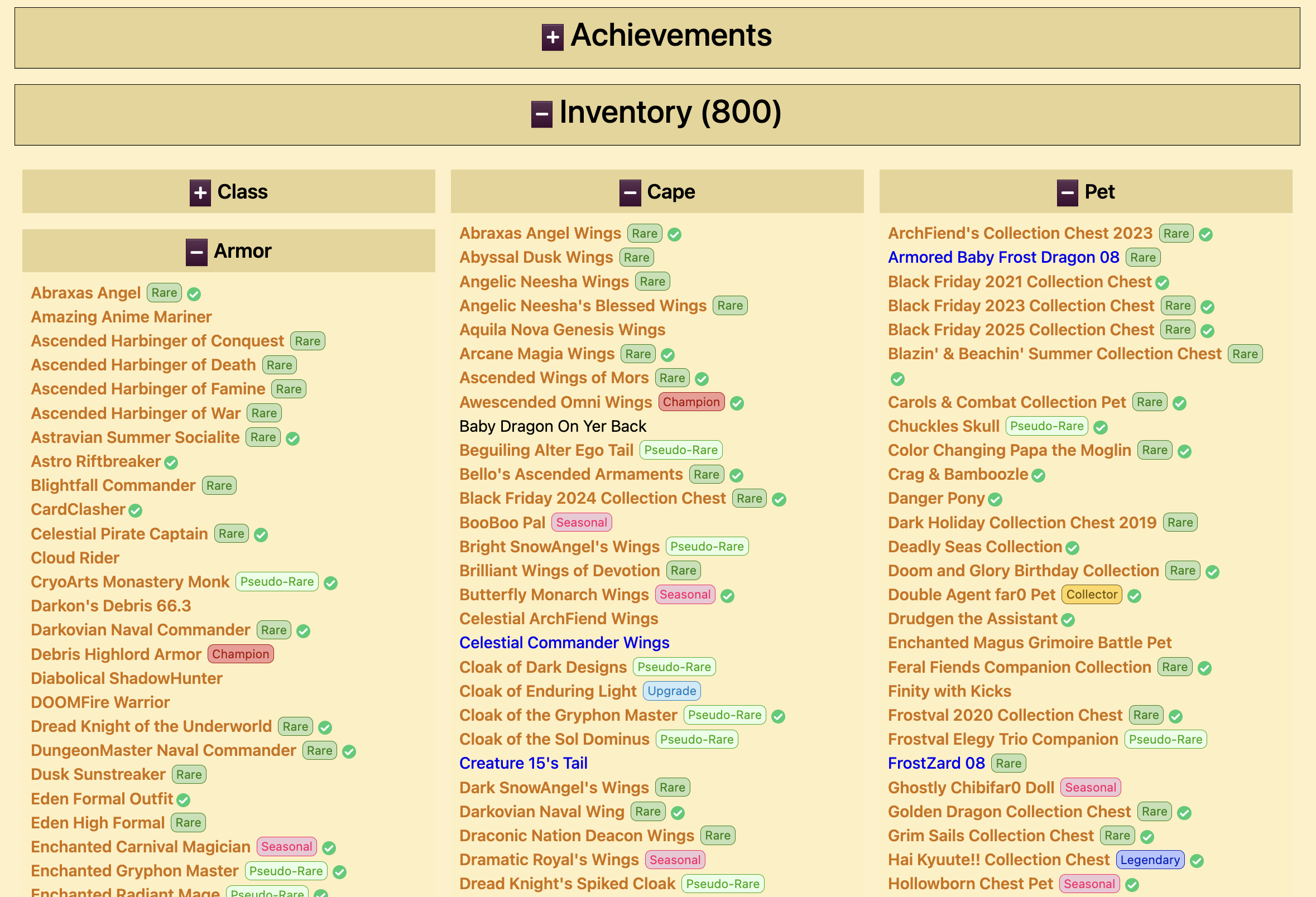The image size is (1316, 897).
Task: Click checkmark icon beside CardClasher
Action: [x=135, y=511]
